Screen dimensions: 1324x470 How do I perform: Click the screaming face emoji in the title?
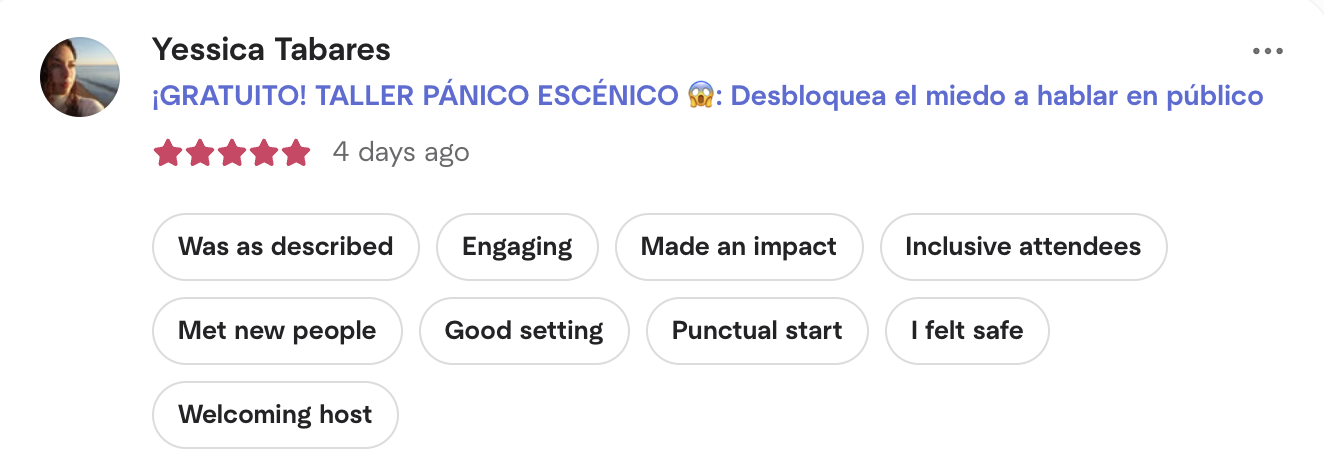701,96
